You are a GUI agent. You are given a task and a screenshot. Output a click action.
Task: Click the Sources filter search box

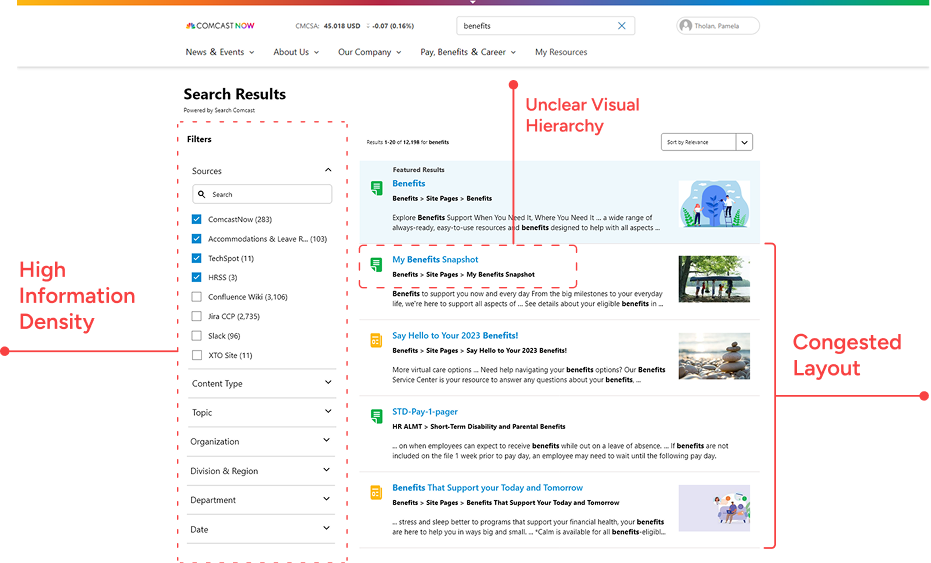click(x=262, y=194)
